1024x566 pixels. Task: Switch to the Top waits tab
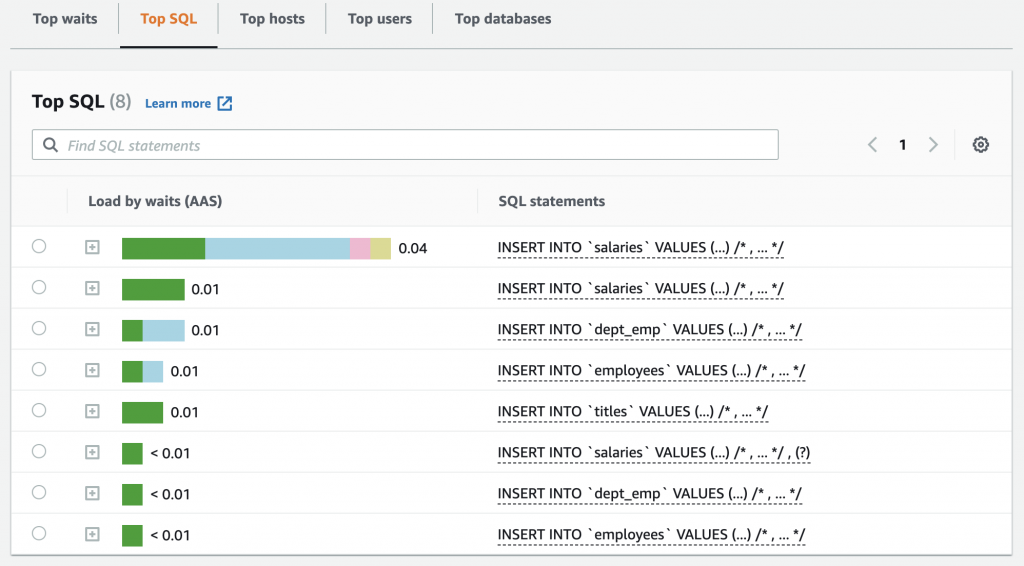[x=65, y=19]
